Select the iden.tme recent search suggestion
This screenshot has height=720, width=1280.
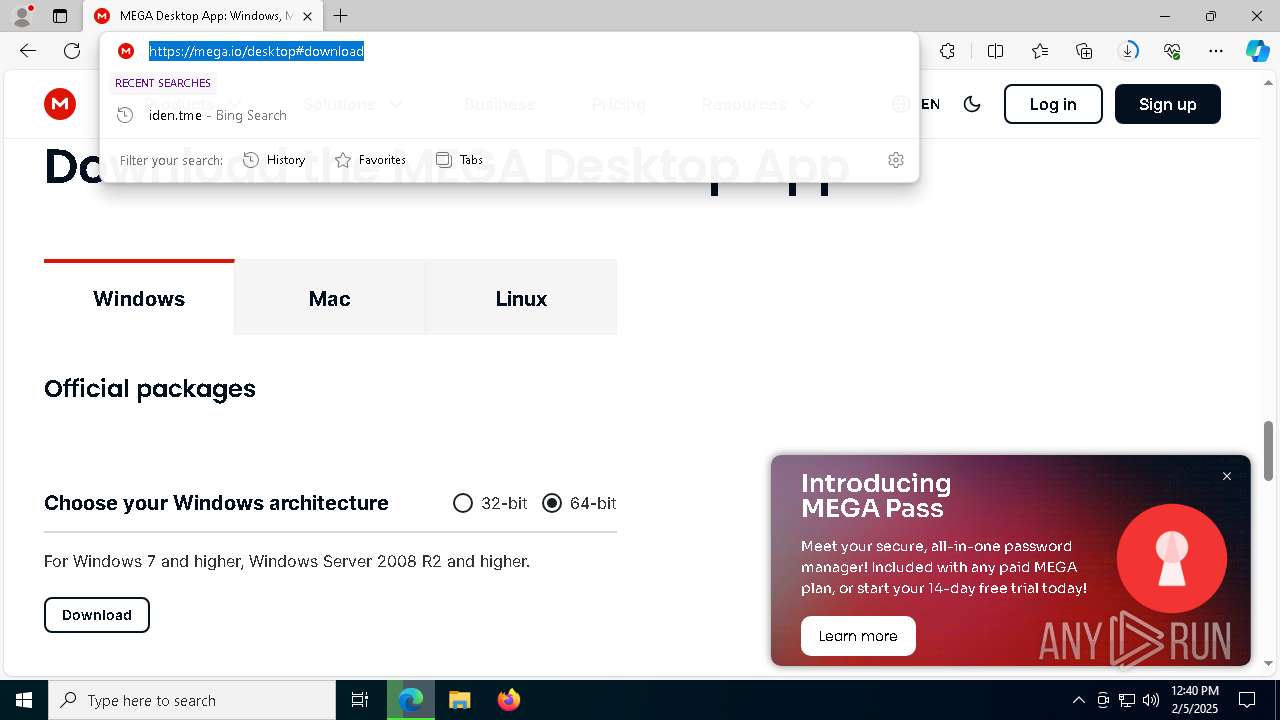click(x=509, y=115)
